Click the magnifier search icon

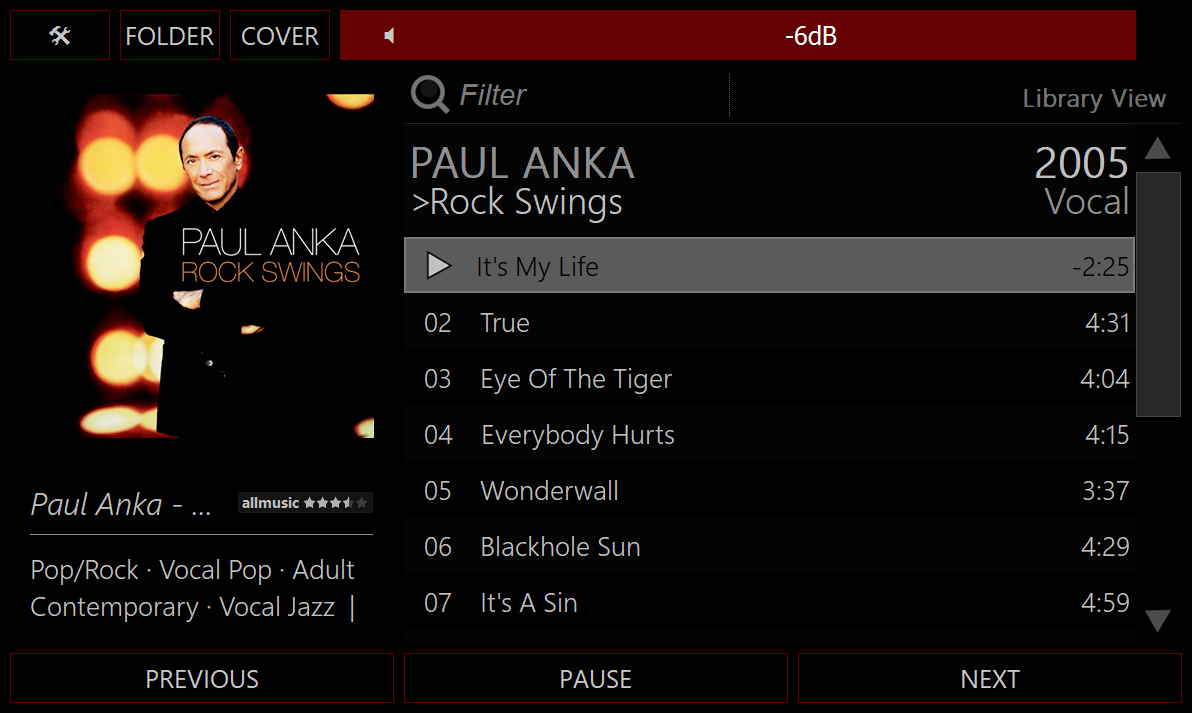point(430,96)
